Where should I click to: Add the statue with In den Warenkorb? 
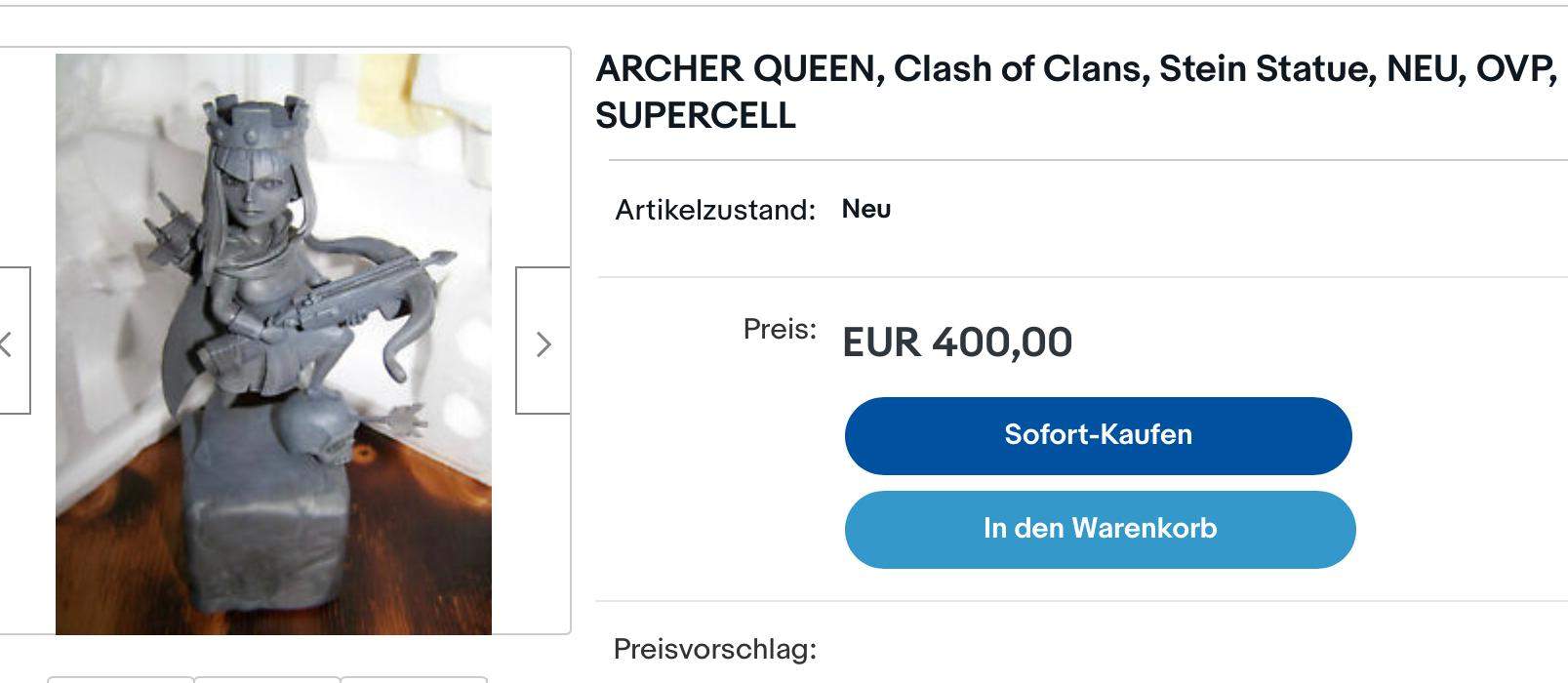pos(1099,528)
